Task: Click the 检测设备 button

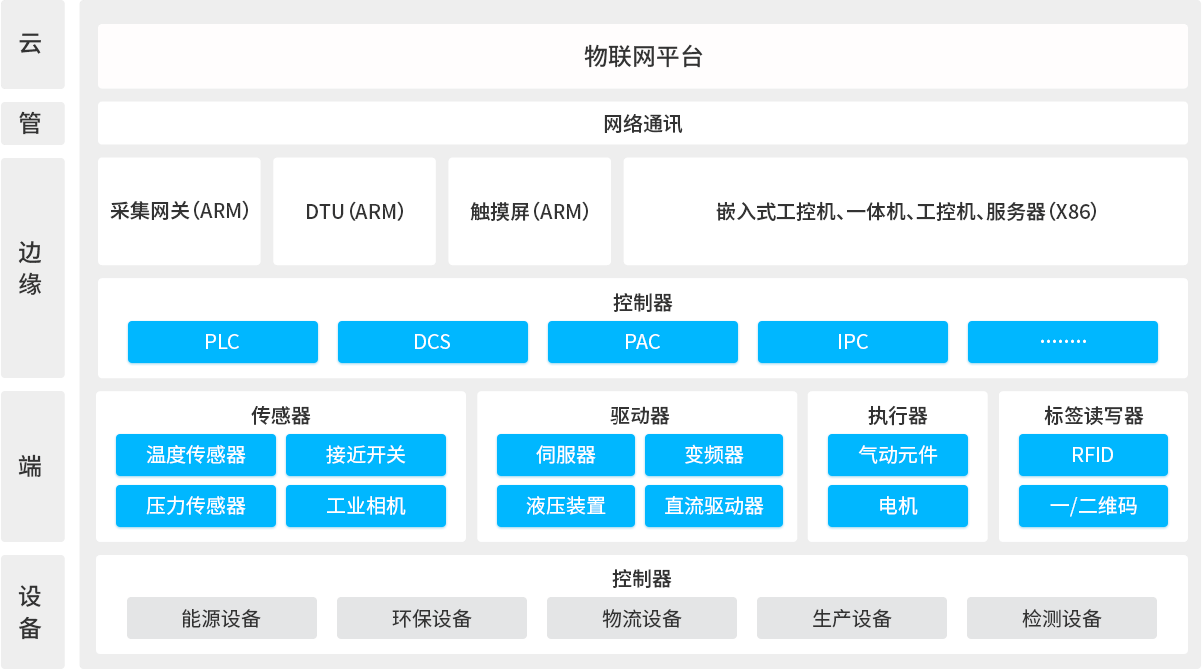Action: (x=1061, y=618)
